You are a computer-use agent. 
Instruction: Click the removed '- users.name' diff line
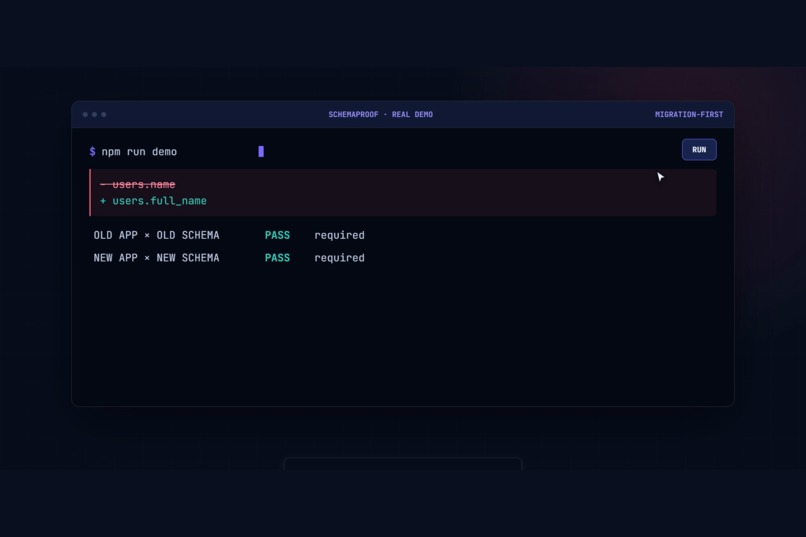click(x=138, y=184)
